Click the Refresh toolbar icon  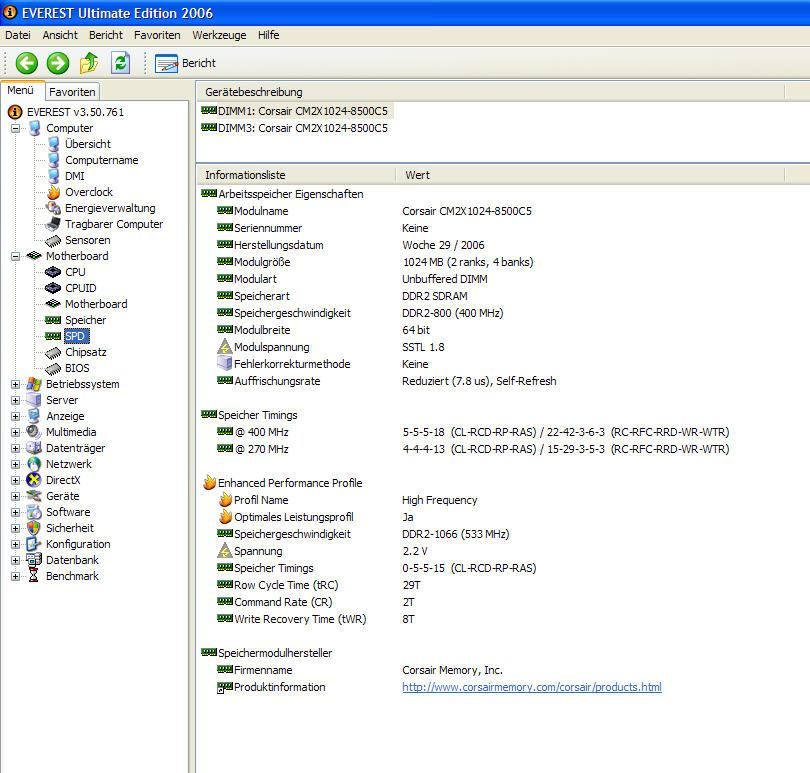click(x=120, y=63)
